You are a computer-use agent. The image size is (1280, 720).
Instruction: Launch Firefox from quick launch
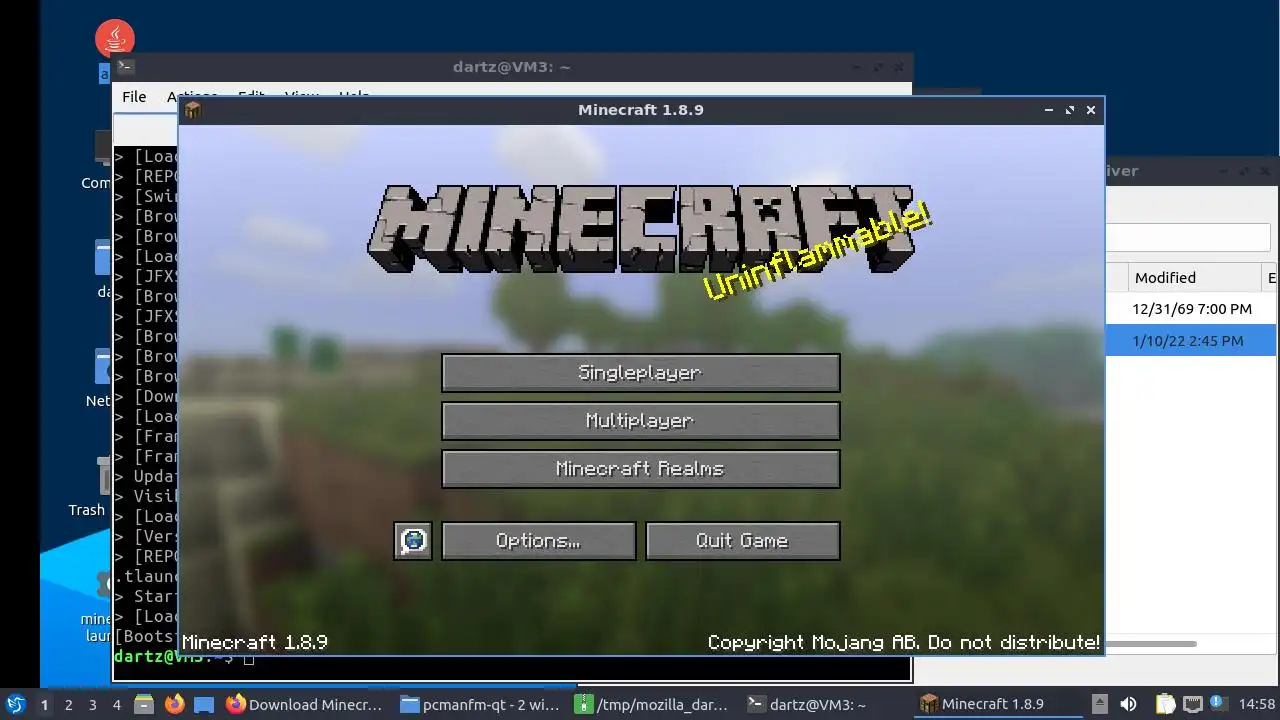[175, 705]
